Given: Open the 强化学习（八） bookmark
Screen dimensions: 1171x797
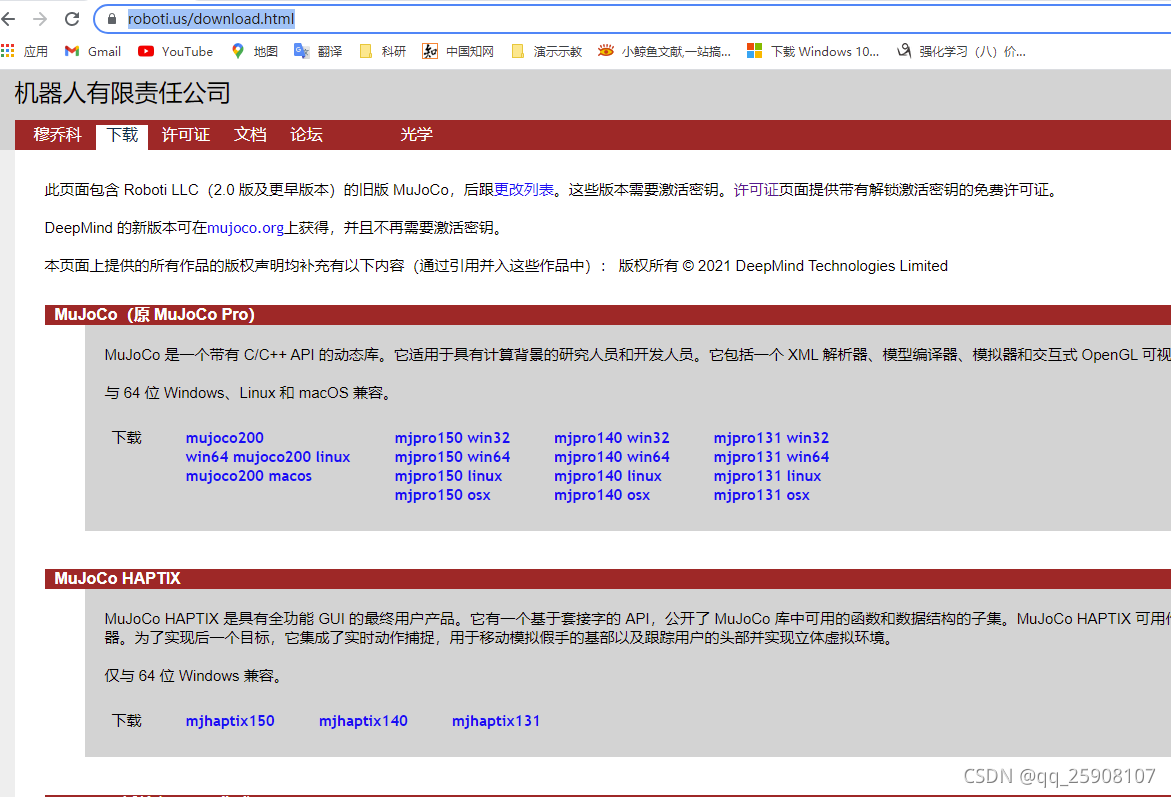Looking at the screenshot, I should point(965,51).
